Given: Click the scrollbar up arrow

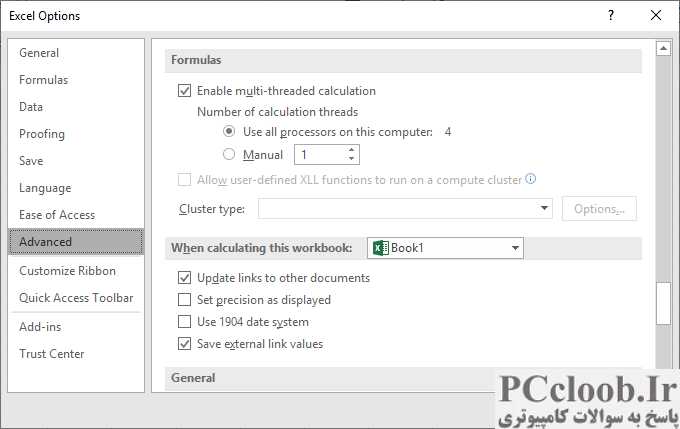Looking at the screenshot, I should click(663, 48).
